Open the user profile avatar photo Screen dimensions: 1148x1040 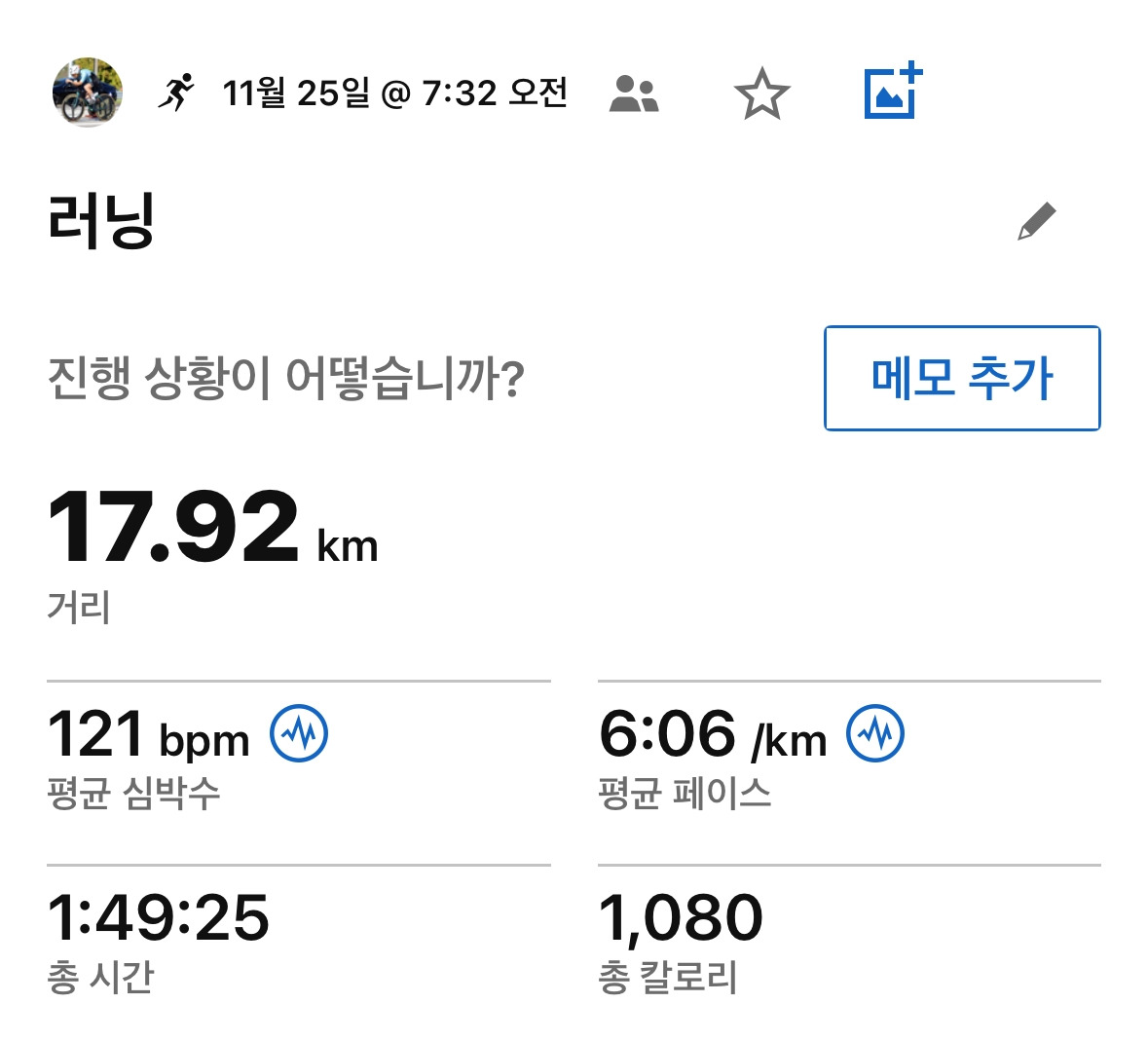click(87, 93)
